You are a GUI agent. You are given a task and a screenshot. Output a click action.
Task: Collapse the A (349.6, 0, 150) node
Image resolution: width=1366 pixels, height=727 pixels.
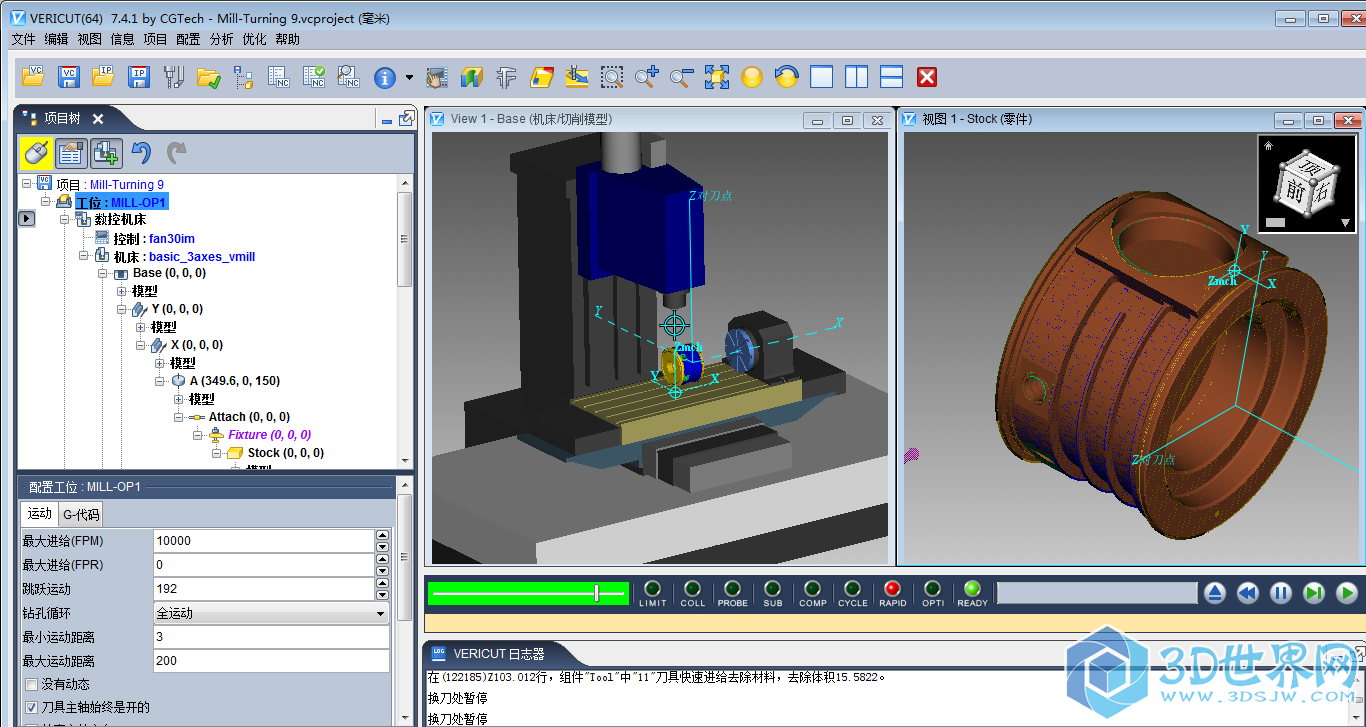point(160,381)
